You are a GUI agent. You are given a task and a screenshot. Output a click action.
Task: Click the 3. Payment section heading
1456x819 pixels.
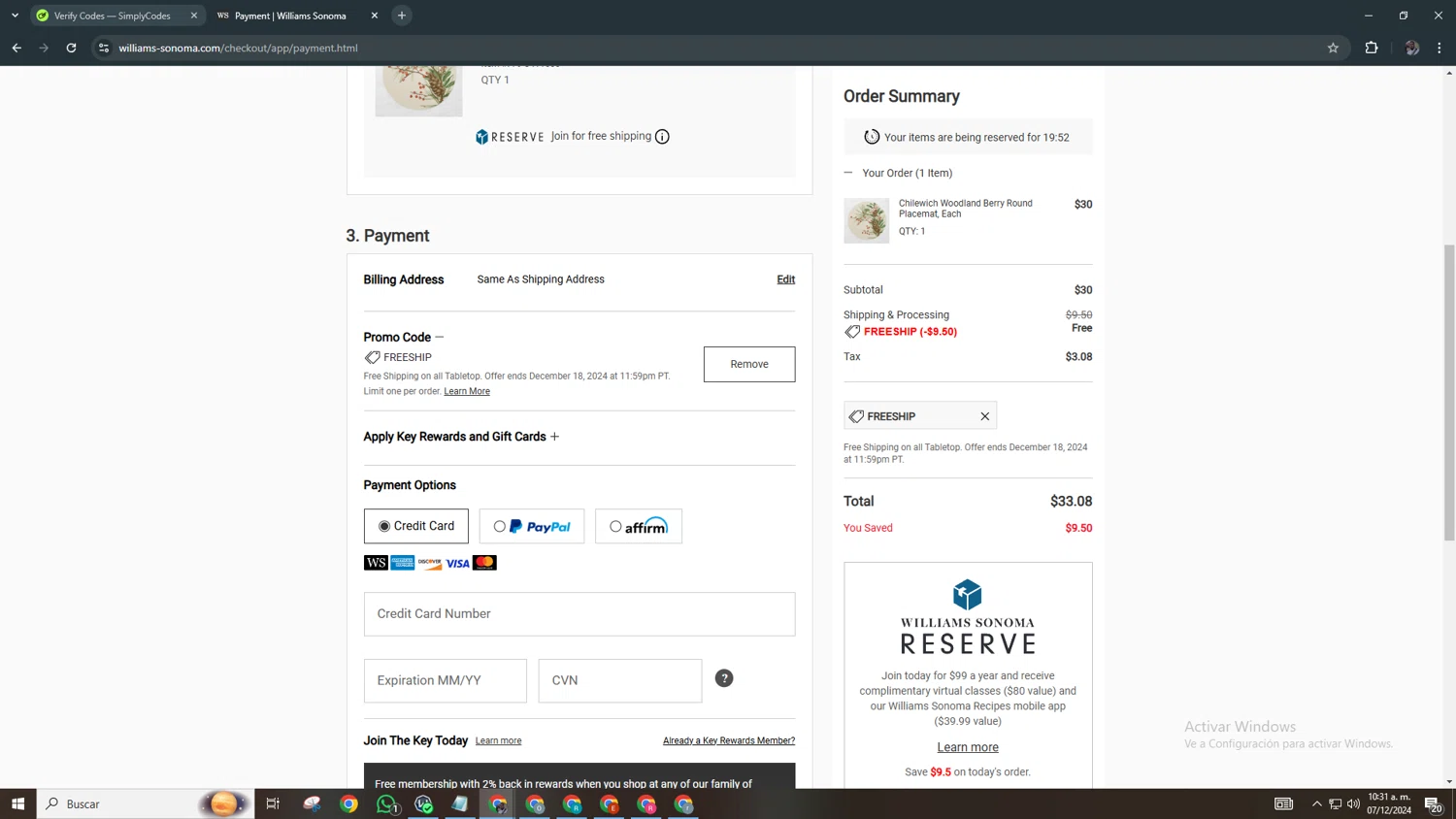(x=387, y=236)
